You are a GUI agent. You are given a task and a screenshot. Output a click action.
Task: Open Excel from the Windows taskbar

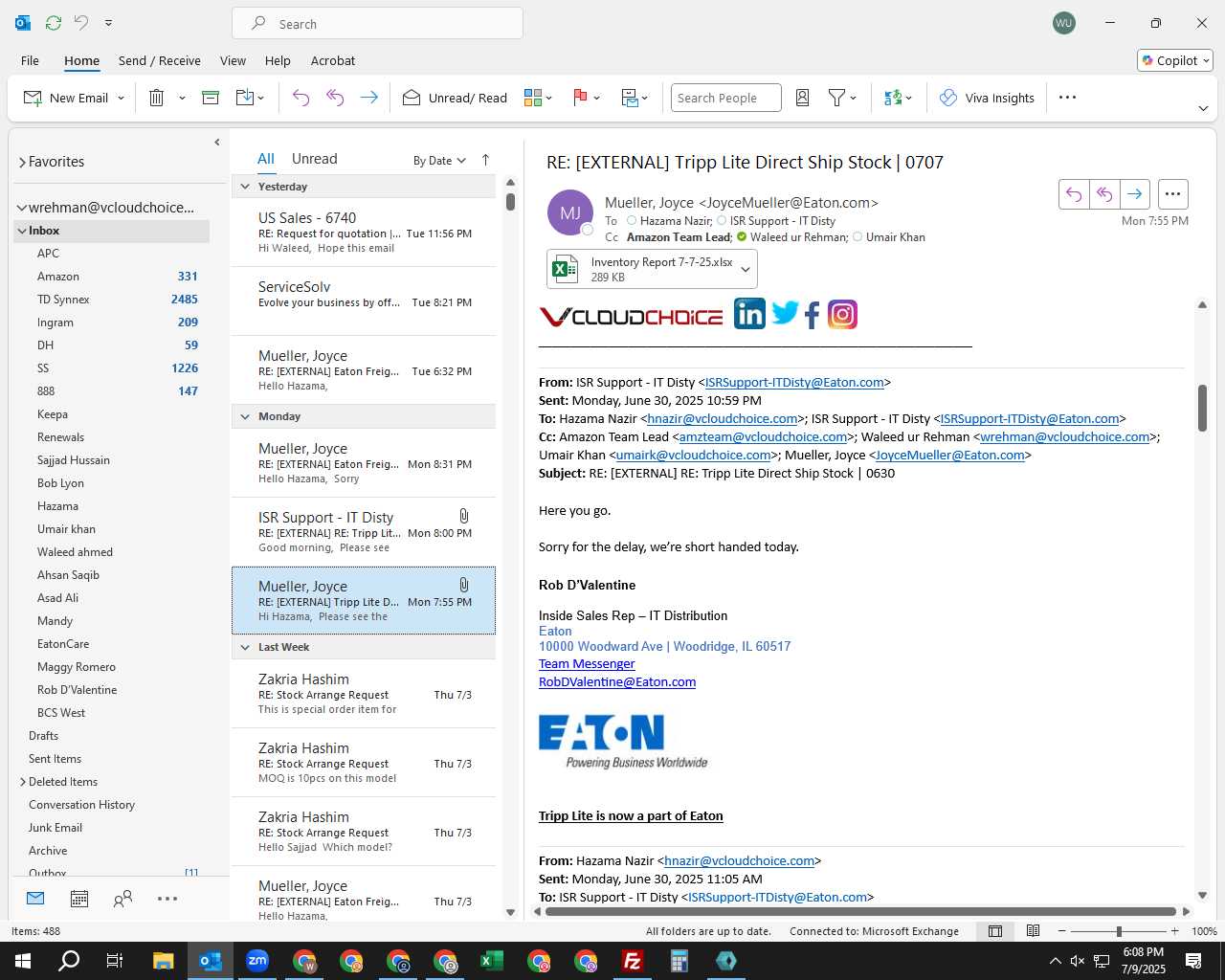[x=492, y=961]
